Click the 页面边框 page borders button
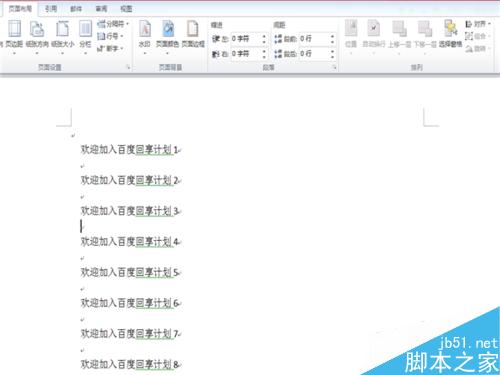 (x=193, y=34)
